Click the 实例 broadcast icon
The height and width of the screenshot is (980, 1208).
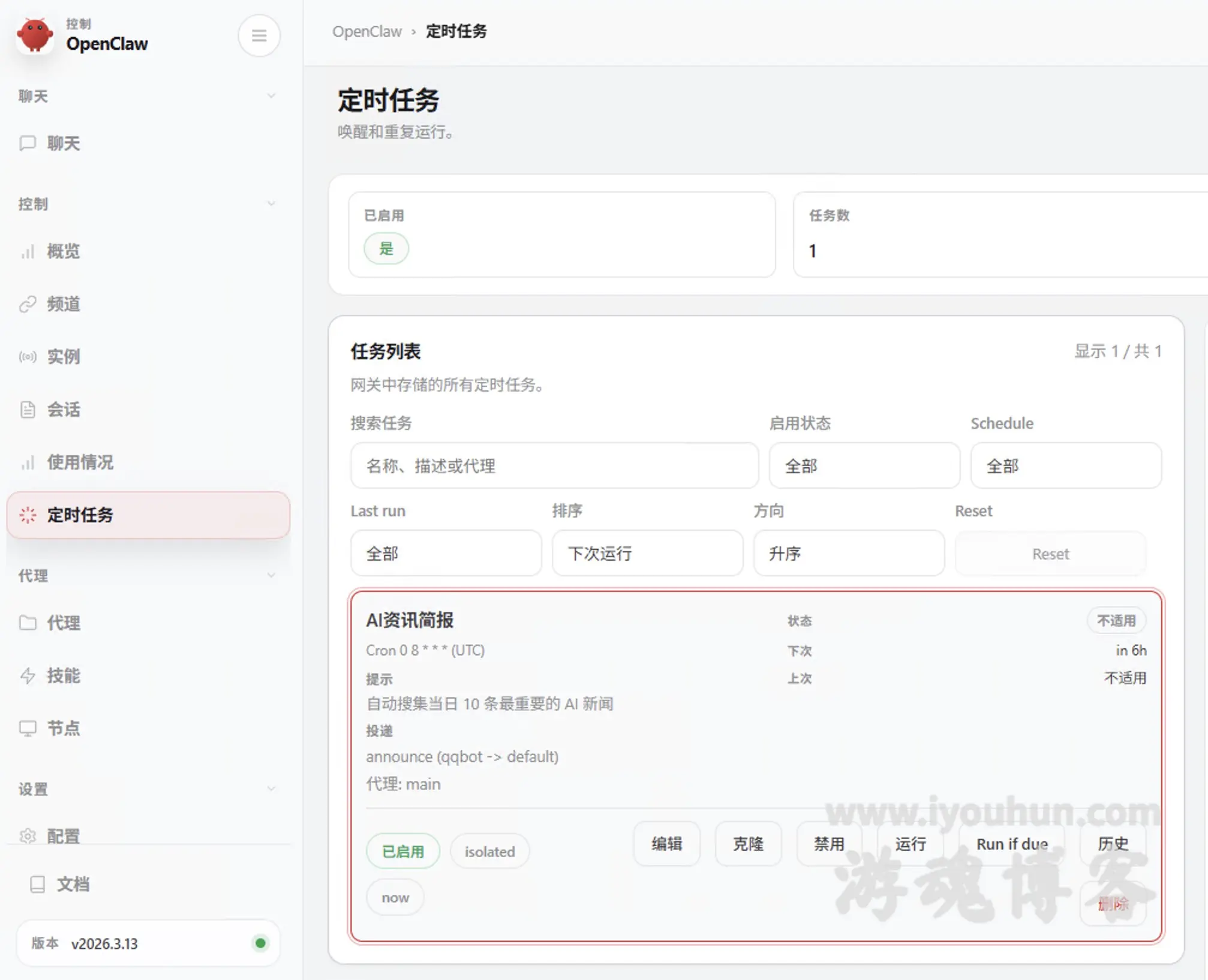coord(28,357)
